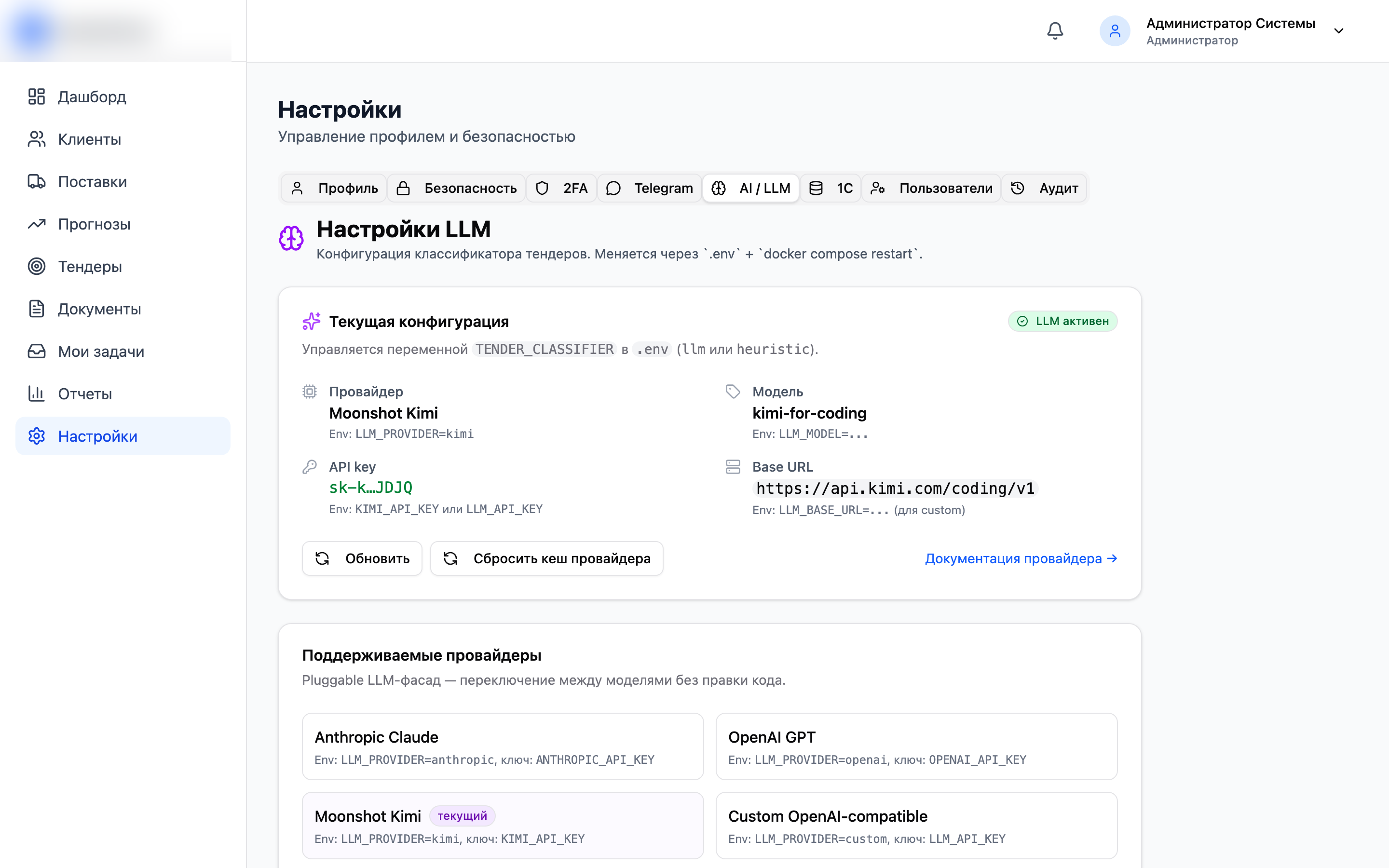The width and height of the screenshot is (1389, 868).
Task: Select the OpenAI GPT provider card
Action: coord(917,746)
